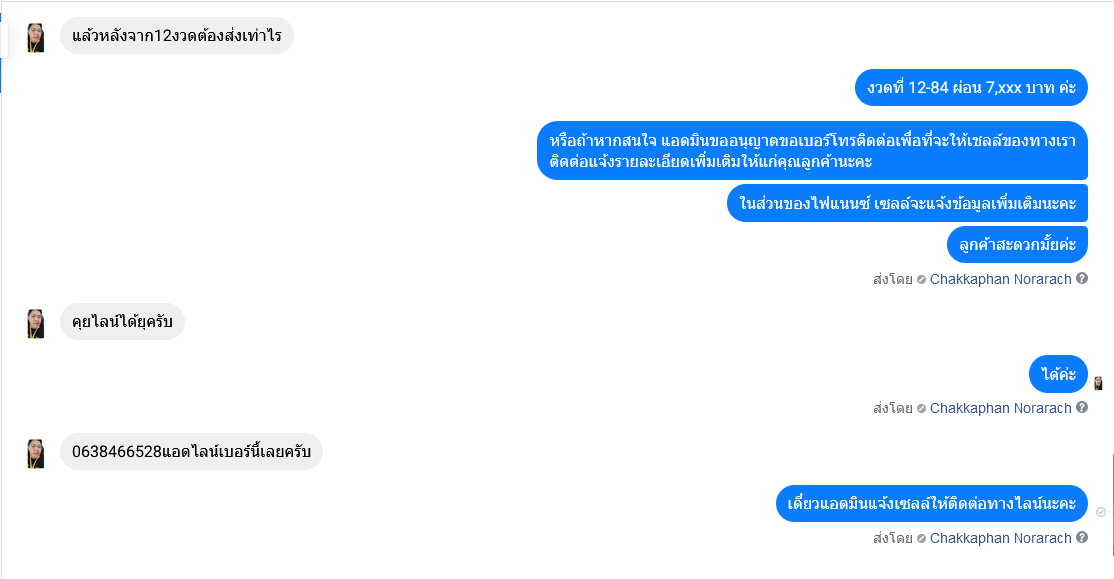Click the sender avatar beside the 12งวด message

pyautogui.click(x=36, y=38)
